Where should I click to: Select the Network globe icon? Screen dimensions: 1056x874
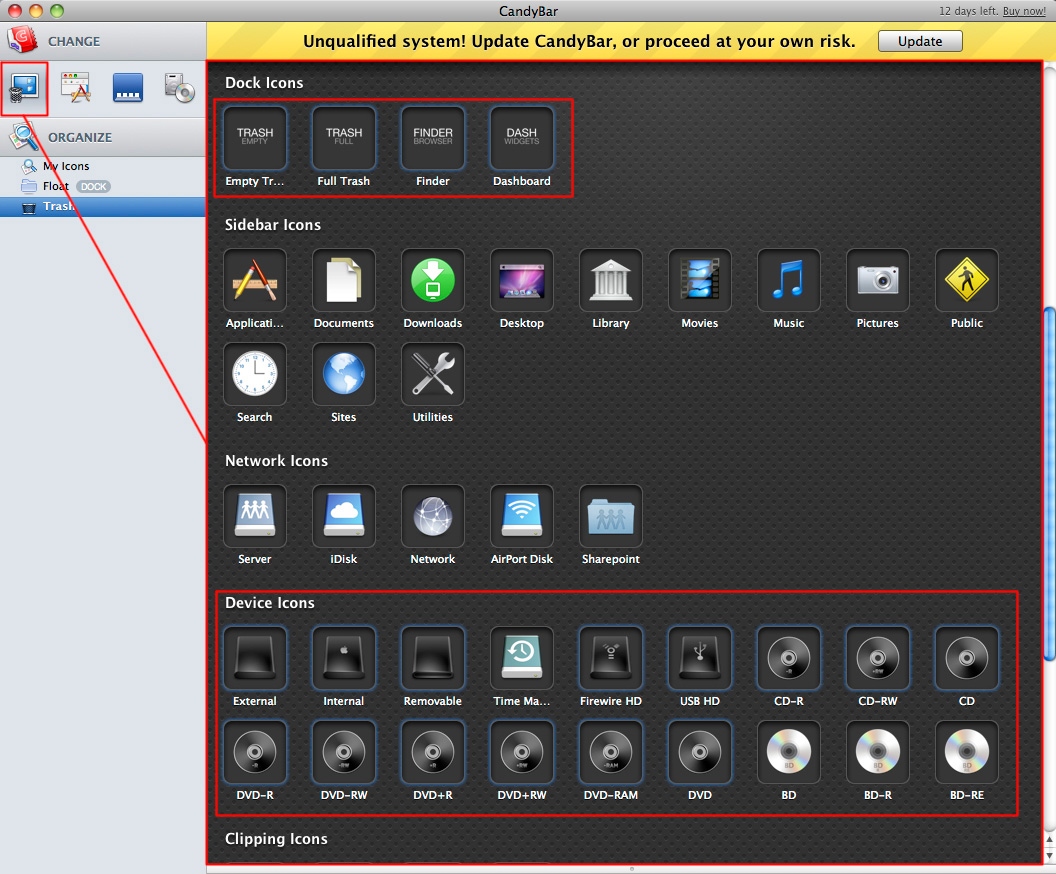[x=432, y=516]
